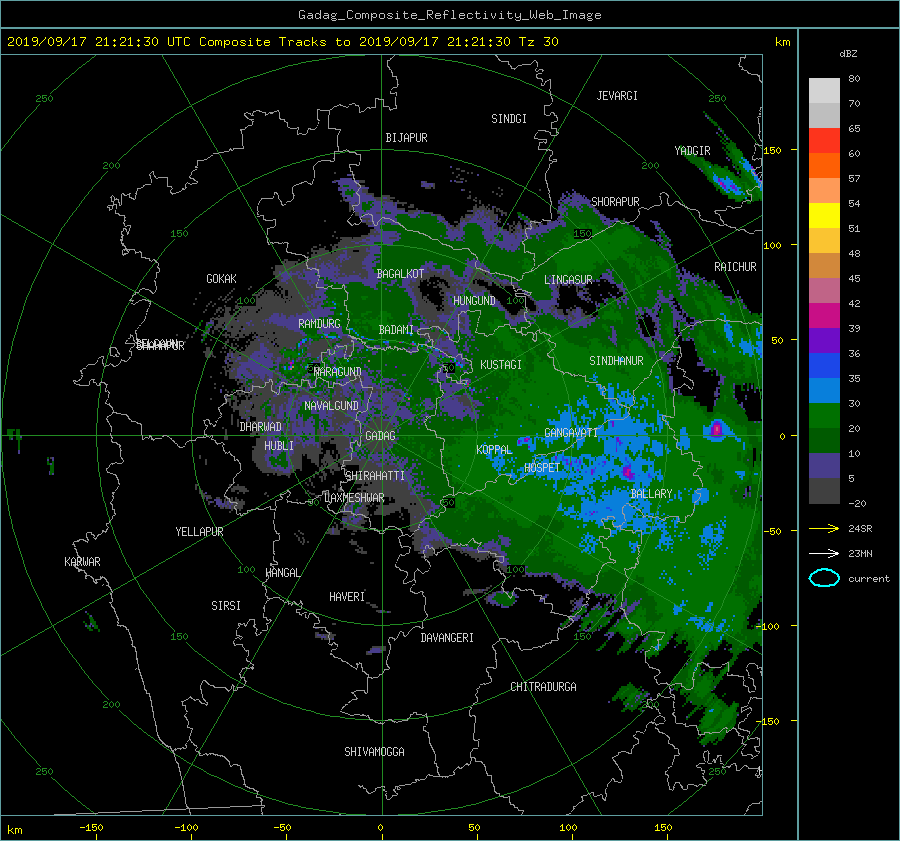Click the LINGASUR city label
The height and width of the screenshot is (841, 900).
[x=568, y=280]
